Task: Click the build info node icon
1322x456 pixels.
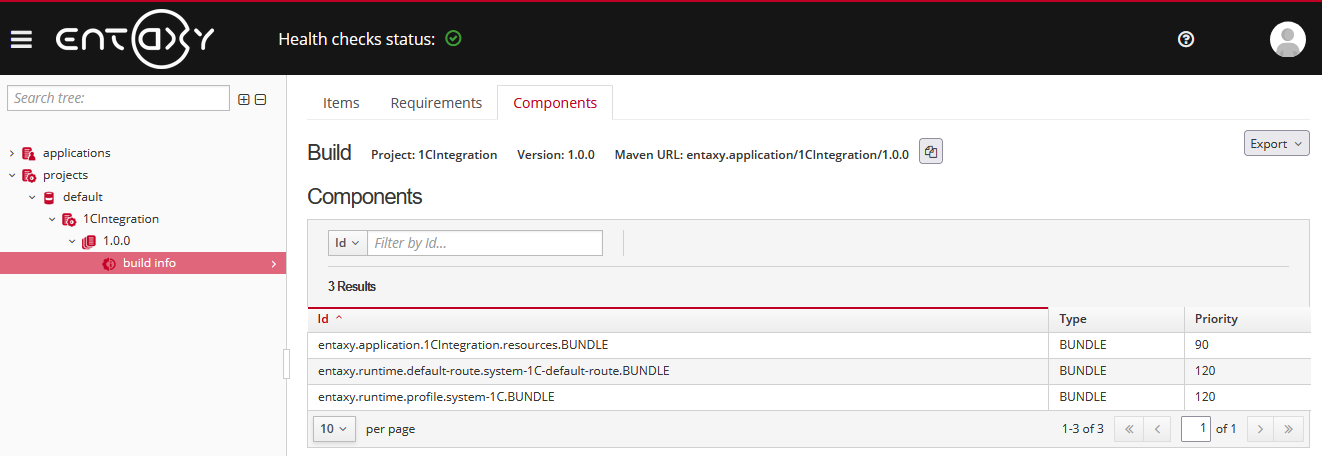Action: point(109,263)
